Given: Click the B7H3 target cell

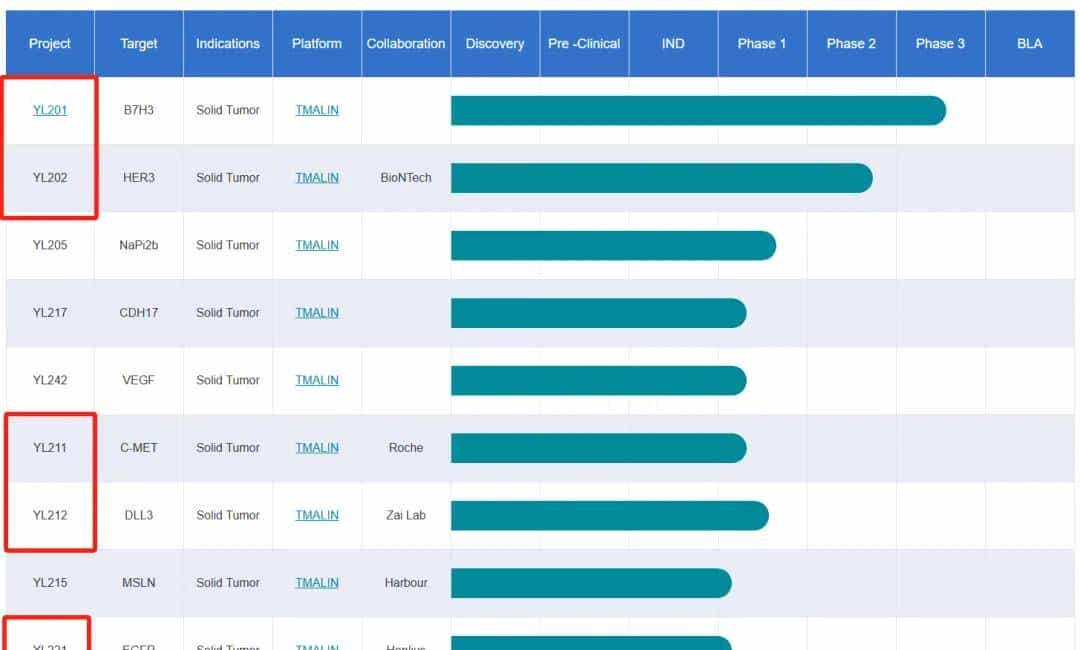Looking at the screenshot, I should click(x=138, y=110).
